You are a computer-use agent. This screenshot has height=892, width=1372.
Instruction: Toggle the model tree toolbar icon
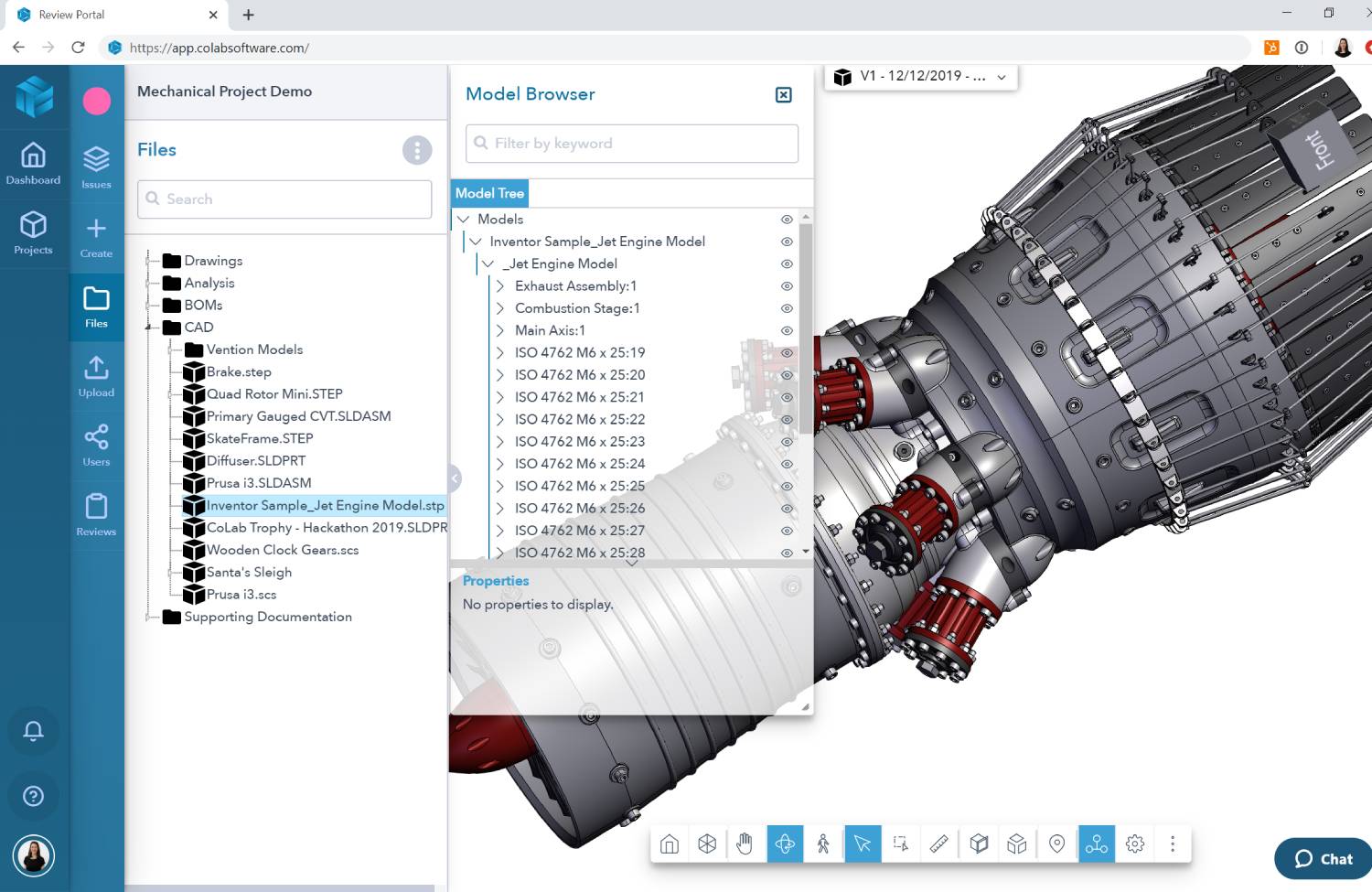point(1096,844)
